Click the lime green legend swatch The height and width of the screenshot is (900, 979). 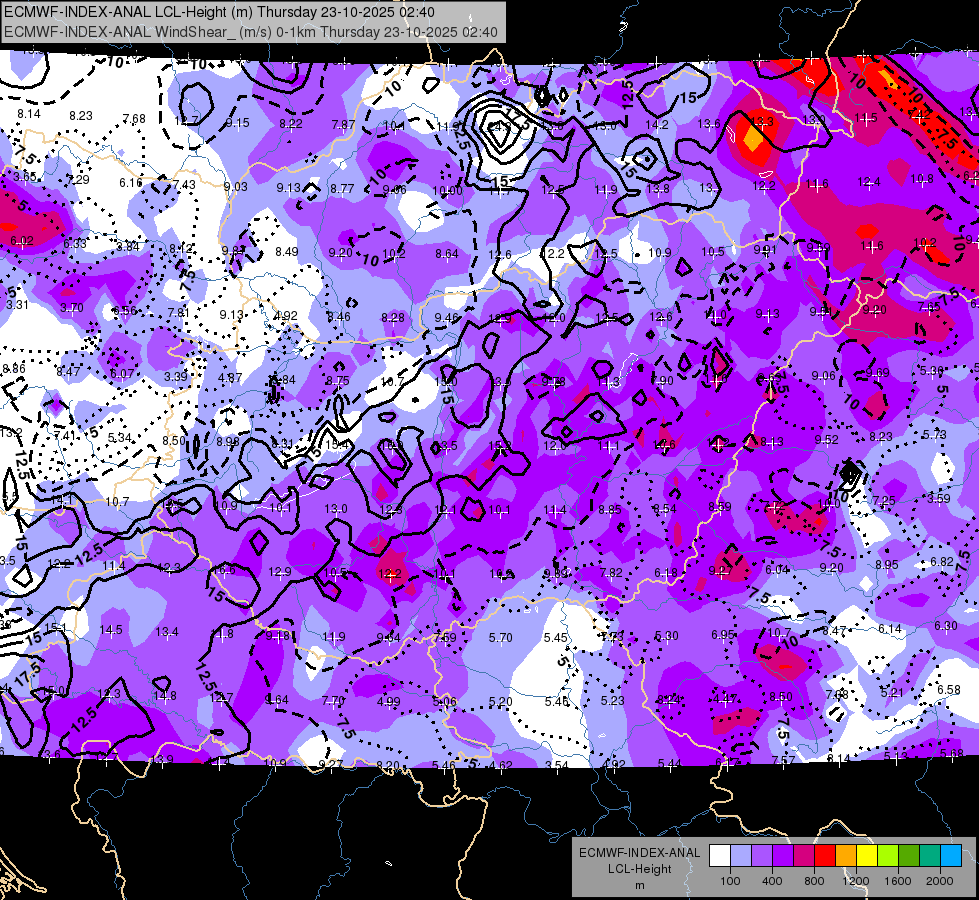(888, 856)
